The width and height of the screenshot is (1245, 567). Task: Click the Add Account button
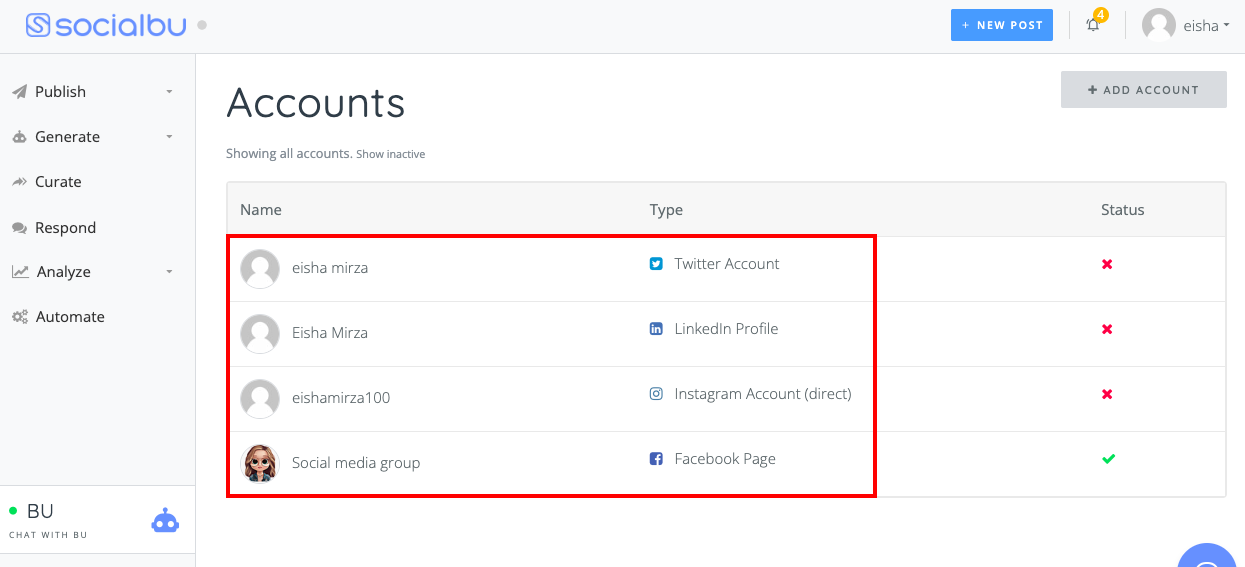[x=1144, y=89]
